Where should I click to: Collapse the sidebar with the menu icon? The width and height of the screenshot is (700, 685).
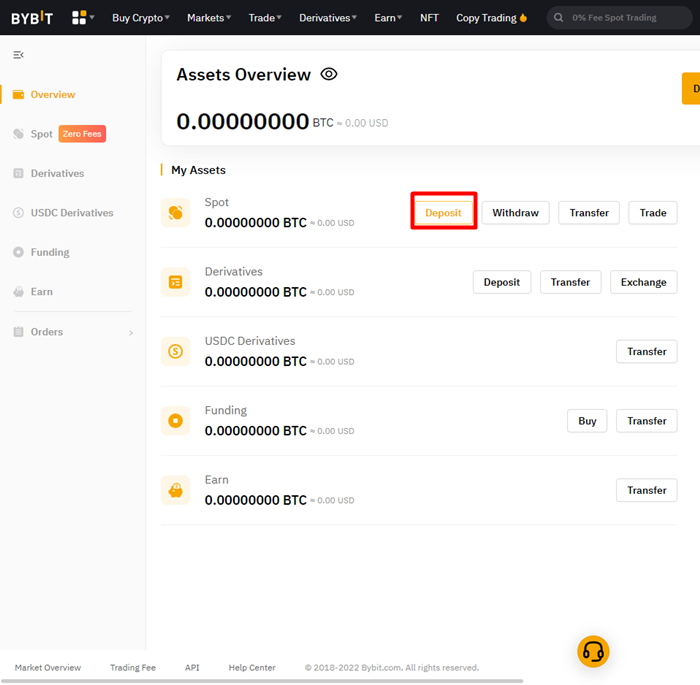click(18, 55)
